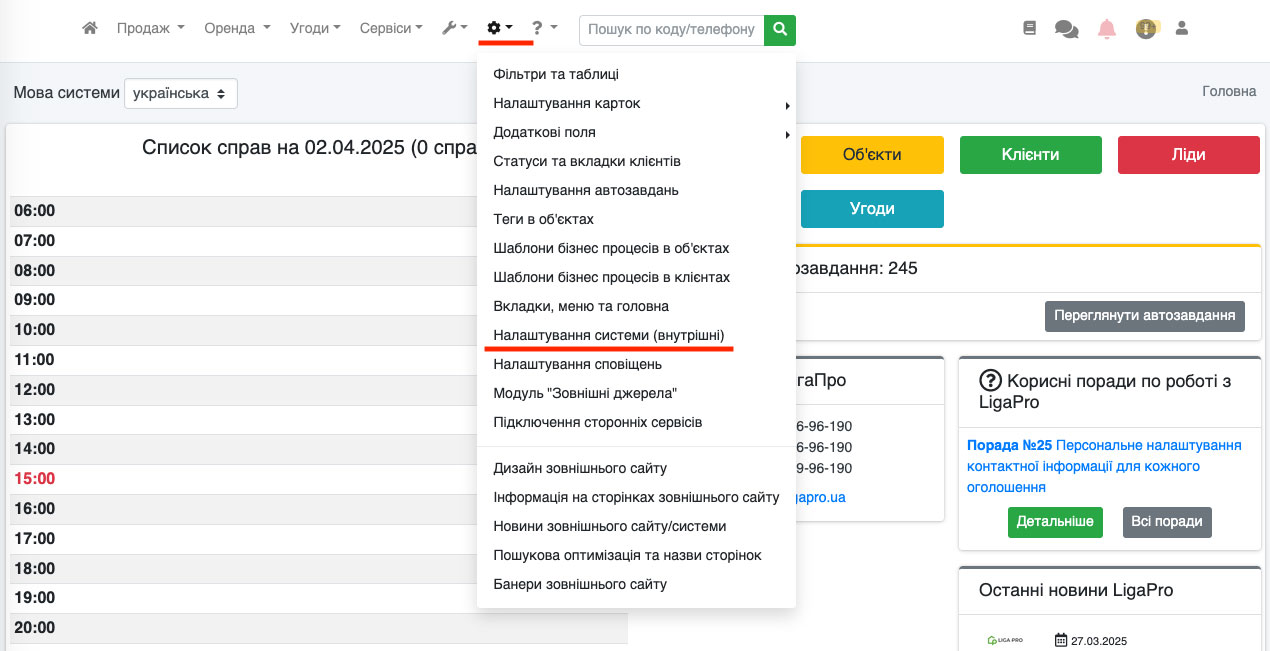Open the question mark help menu

(544, 29)
